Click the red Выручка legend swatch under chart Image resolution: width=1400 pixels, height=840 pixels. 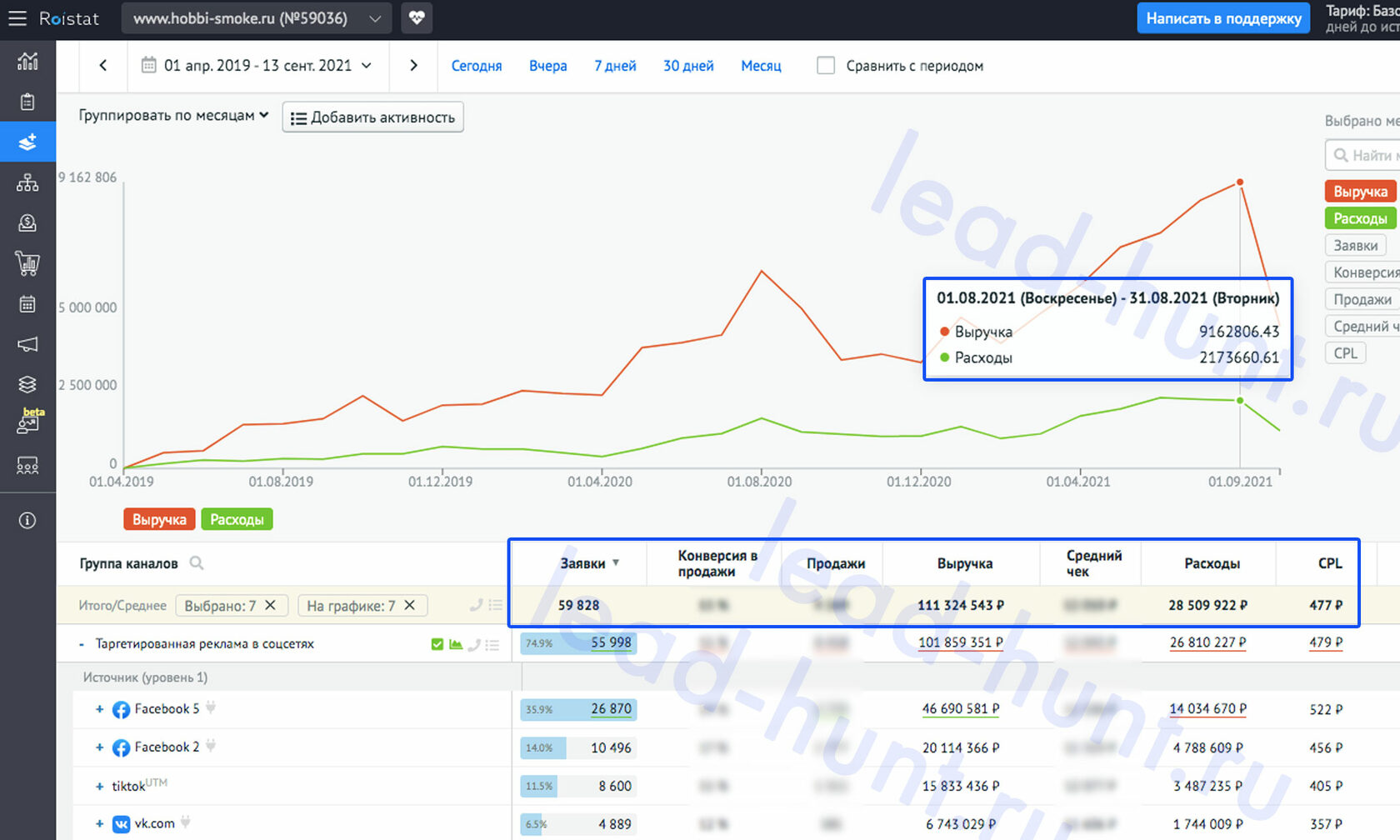[159, 519]
